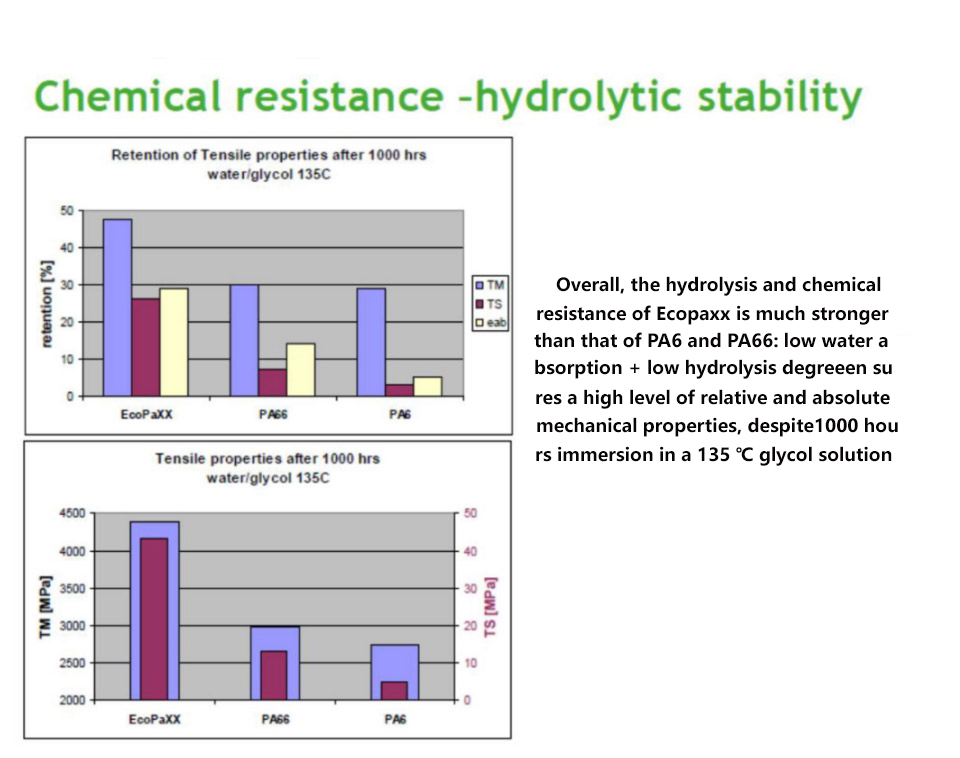
Task: Click the "PA66" category label under the retention chart
Action: coord(273,415)
